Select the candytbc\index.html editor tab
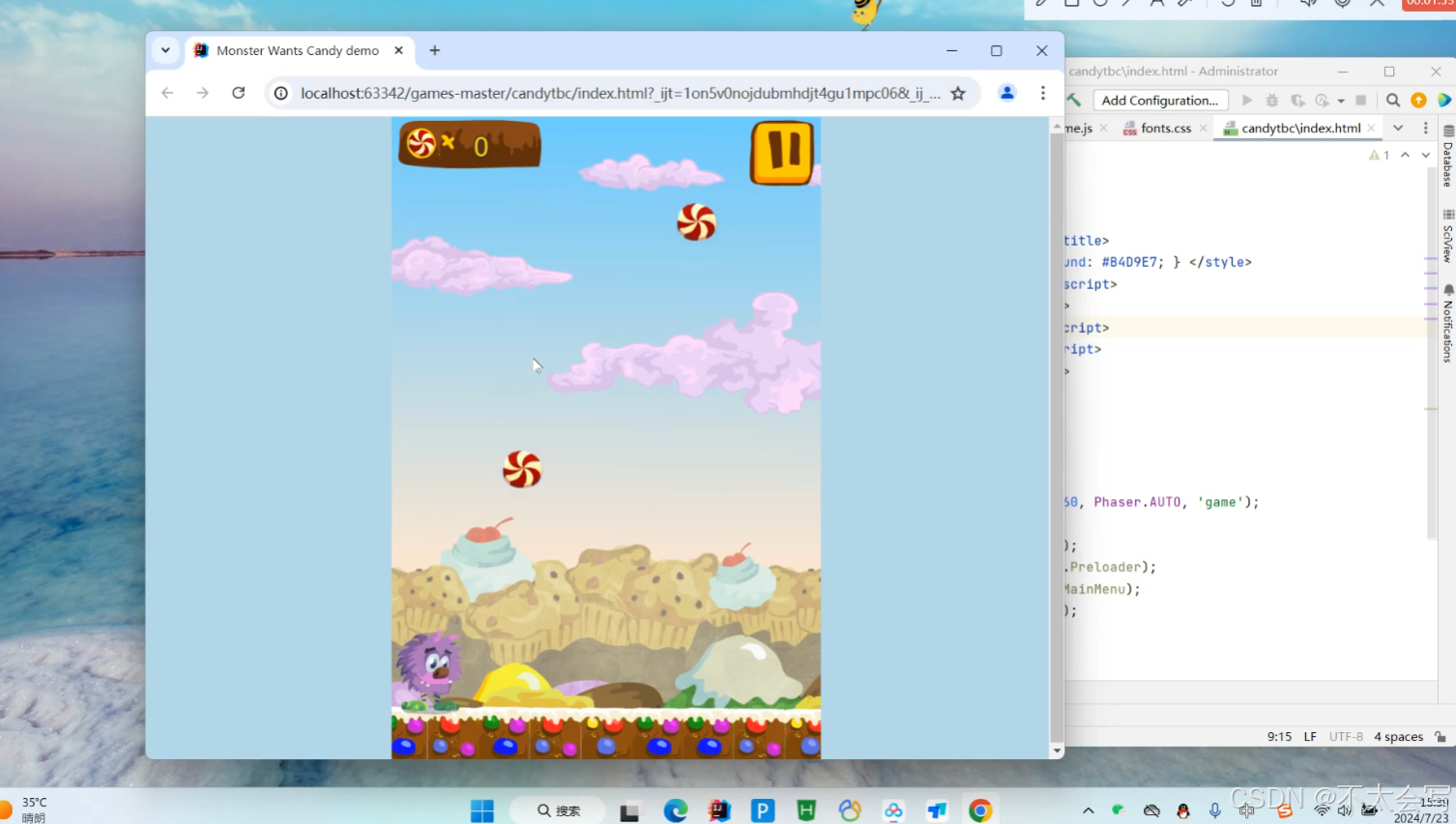The height and width of the screenshot is (824, 1456). click(1299, 128)
